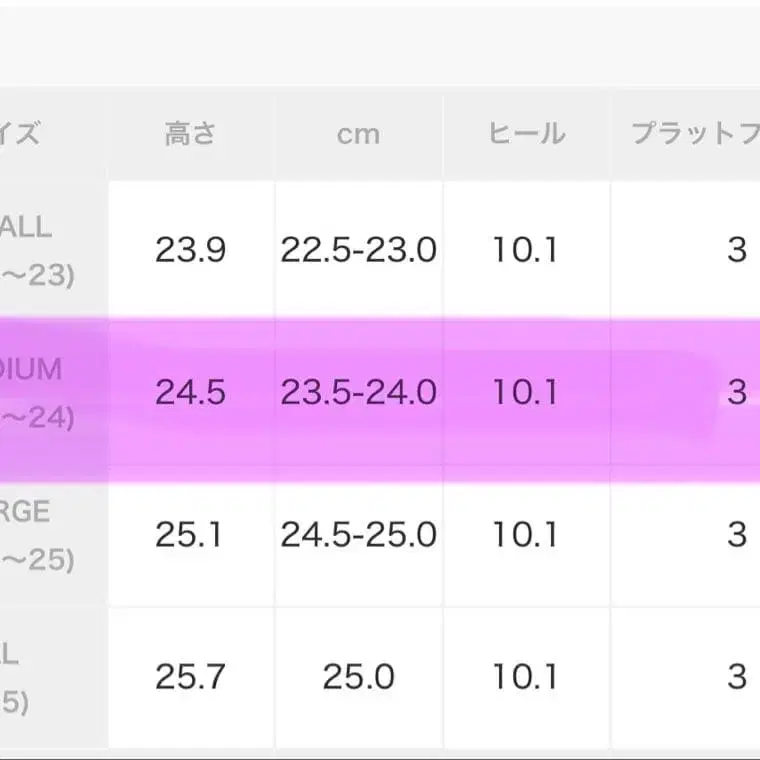Click the 10.1 heel value in LARGE row
The width and height of the screenshot is (760, 760).
coord(525,535)
